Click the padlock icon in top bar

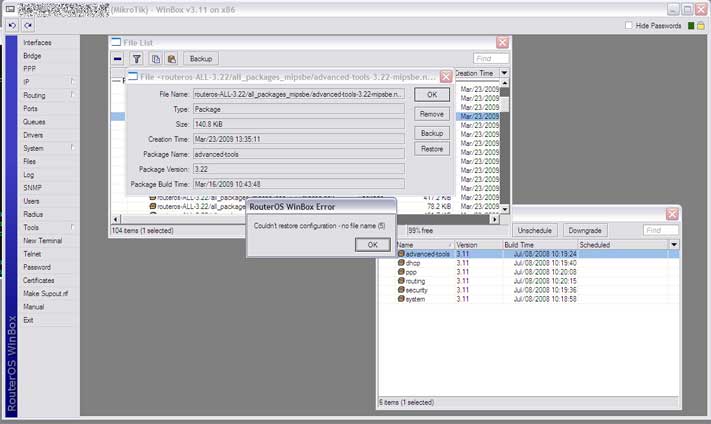point(701,26)
